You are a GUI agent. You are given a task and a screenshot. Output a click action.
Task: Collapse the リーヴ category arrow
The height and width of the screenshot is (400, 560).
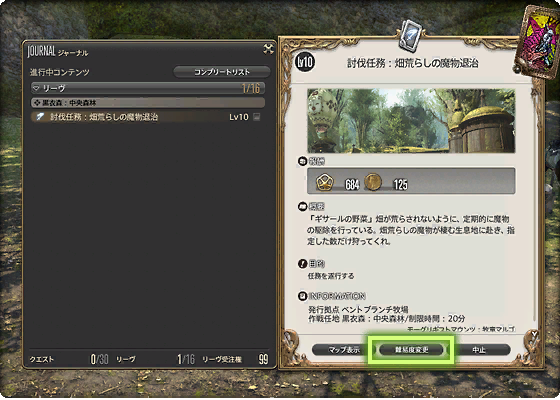(x=36, y=88)
